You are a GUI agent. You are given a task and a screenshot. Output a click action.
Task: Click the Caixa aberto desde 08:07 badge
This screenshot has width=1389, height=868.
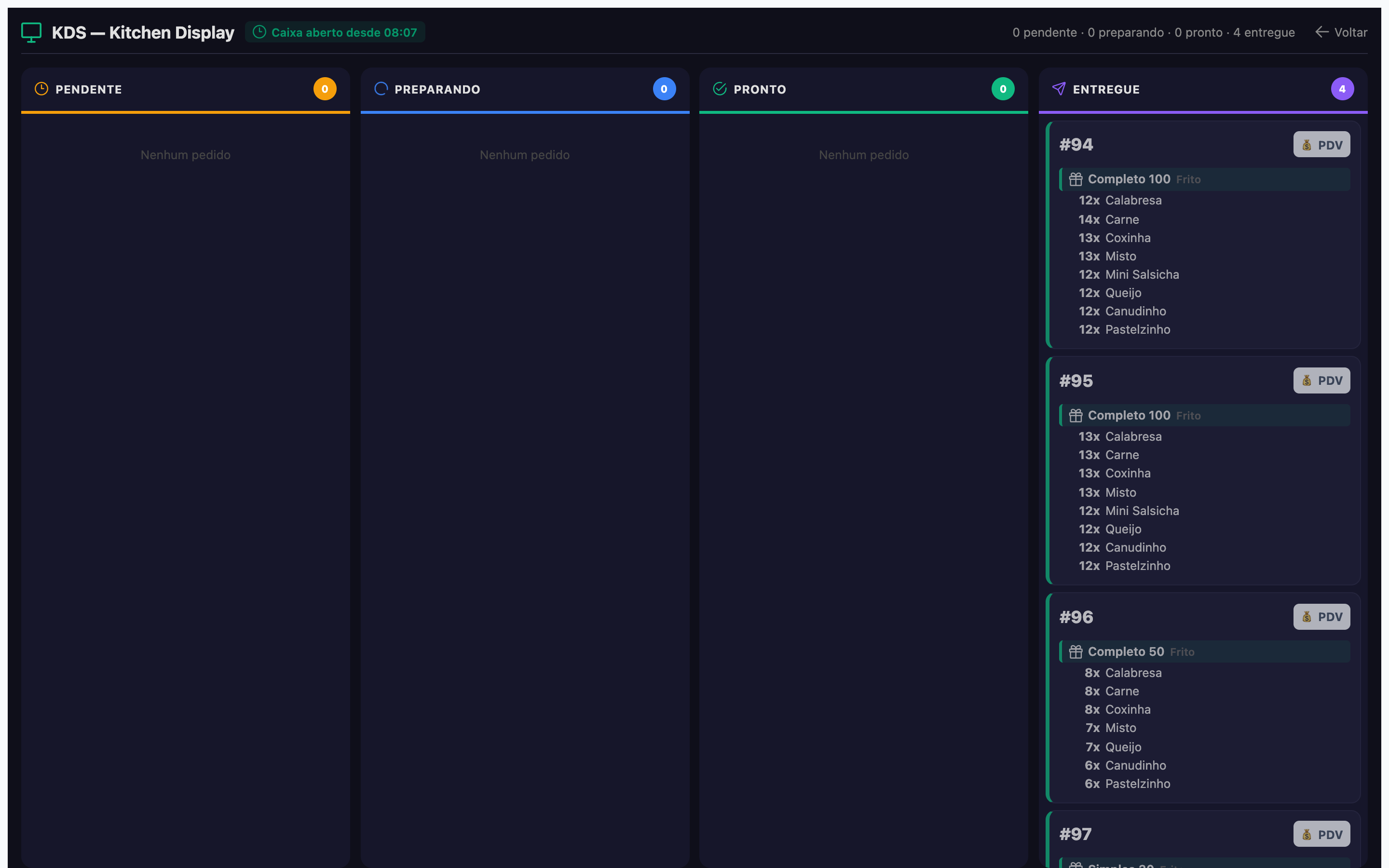tap(335, 32)
